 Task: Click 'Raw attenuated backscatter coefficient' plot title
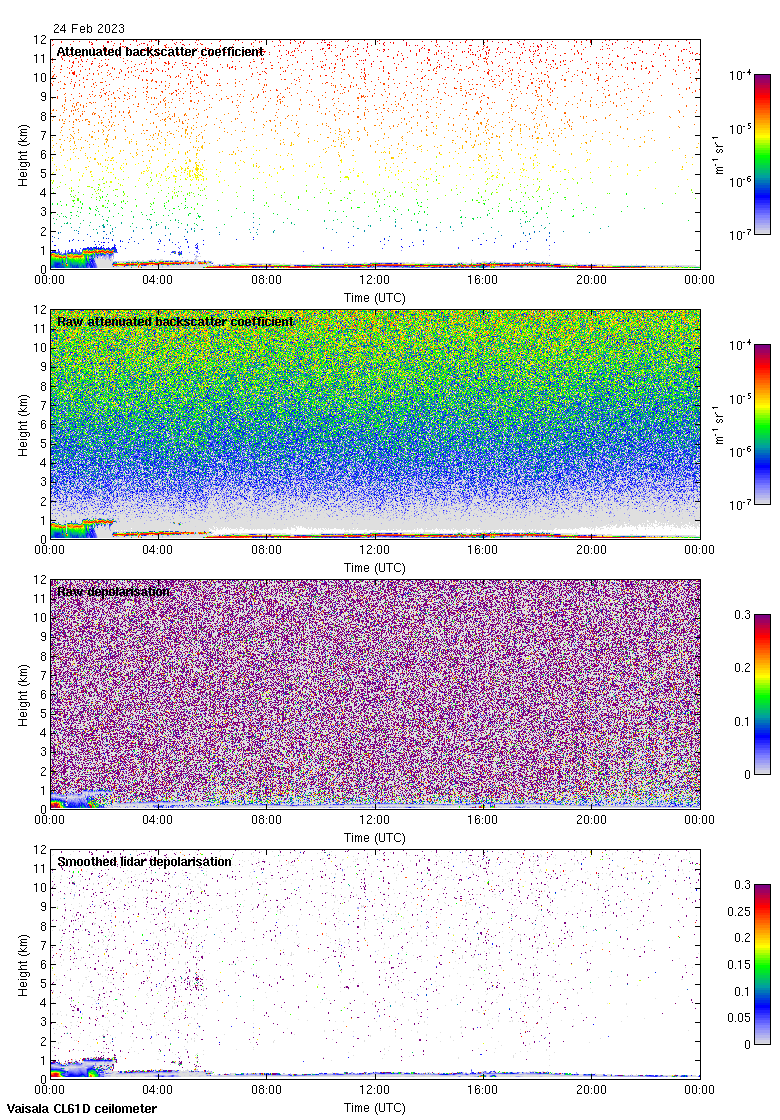[x=175, y=321]
